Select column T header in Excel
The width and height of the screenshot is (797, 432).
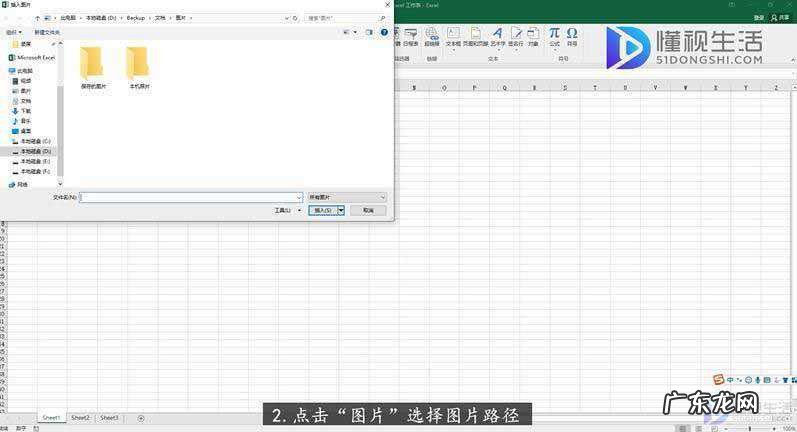595,88
